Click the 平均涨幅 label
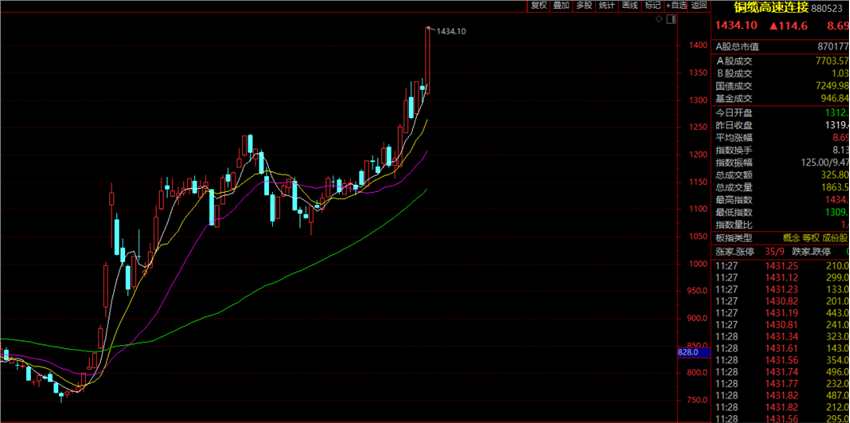 point(735,138)
